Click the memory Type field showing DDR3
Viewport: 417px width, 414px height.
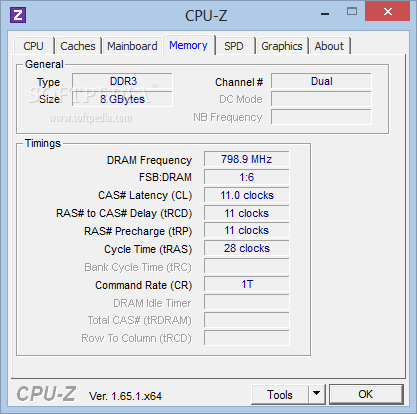pos(122,81)
